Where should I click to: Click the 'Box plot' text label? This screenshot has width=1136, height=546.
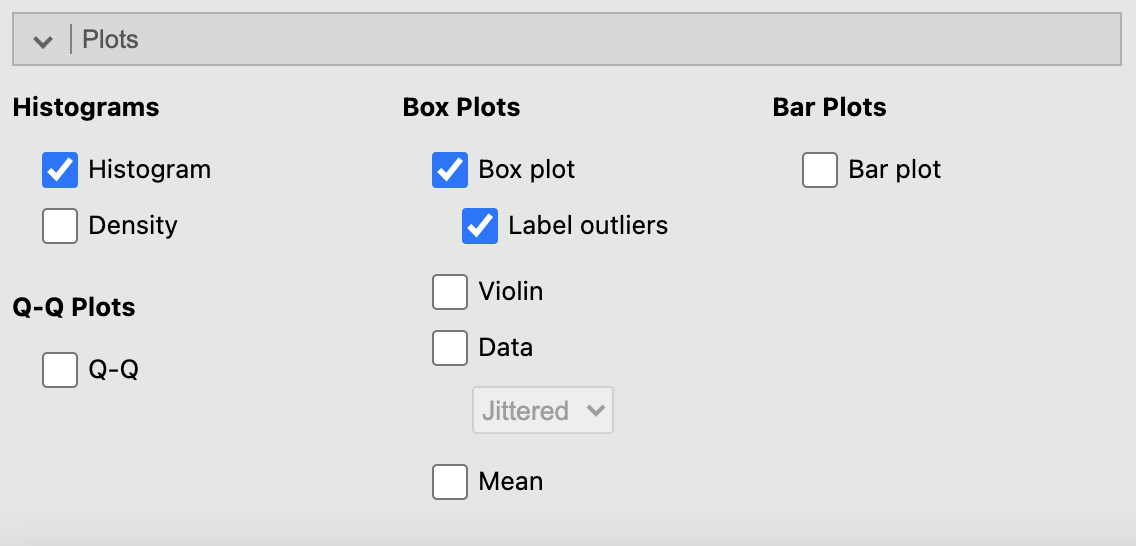tap(527, 170)
